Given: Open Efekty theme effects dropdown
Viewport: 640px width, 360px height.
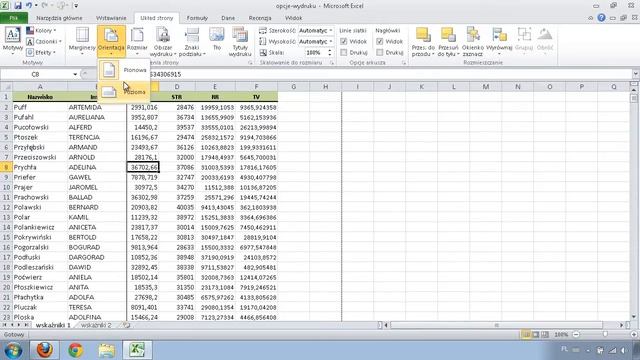Looking at the screenshot, I should pos(41,53).
